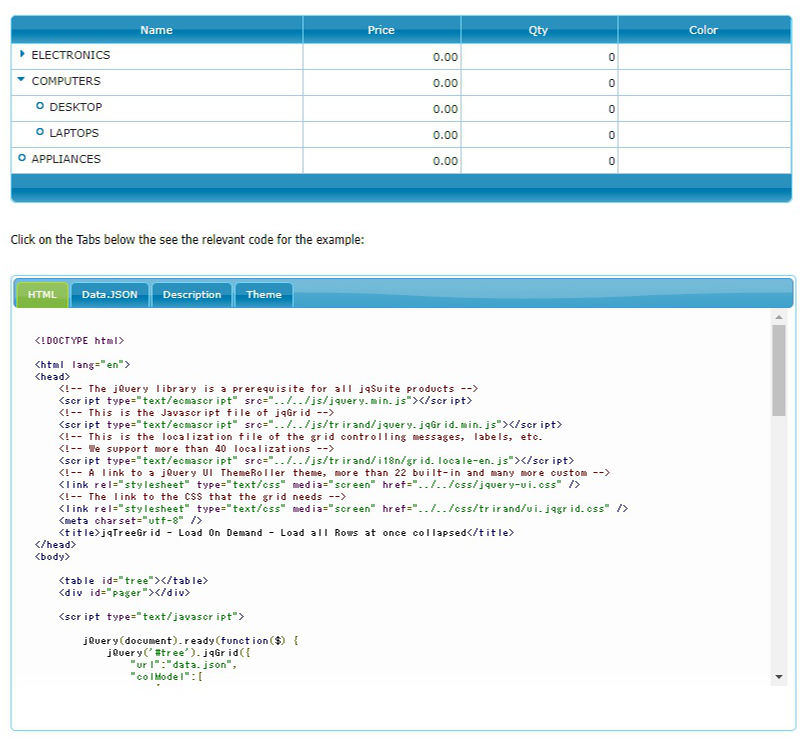The width and height of the screenshot is (800, 750).
Task: Open the Description tab
Action: [192, 295]
